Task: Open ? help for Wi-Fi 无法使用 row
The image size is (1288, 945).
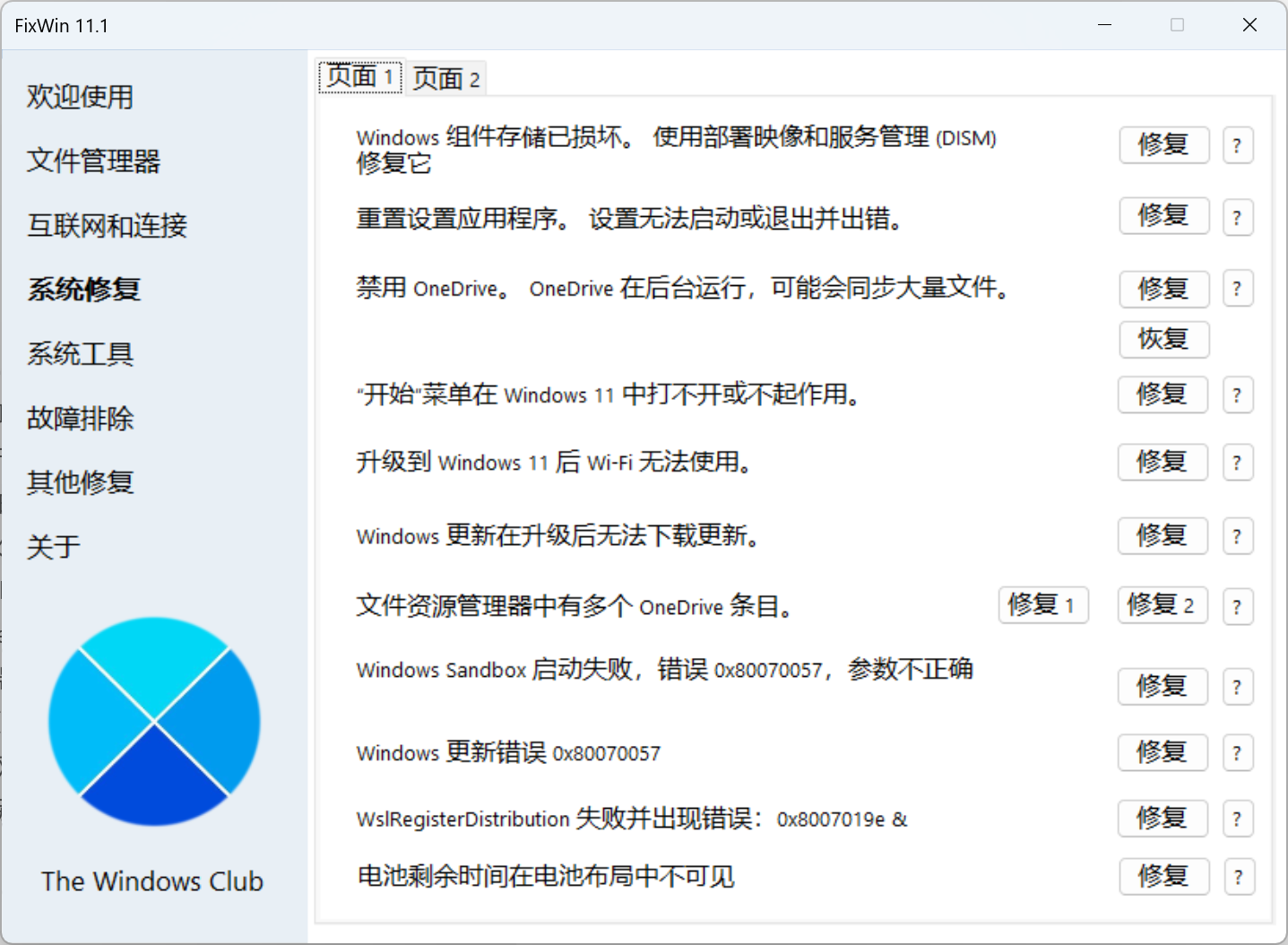Action: click(1237, 463)
